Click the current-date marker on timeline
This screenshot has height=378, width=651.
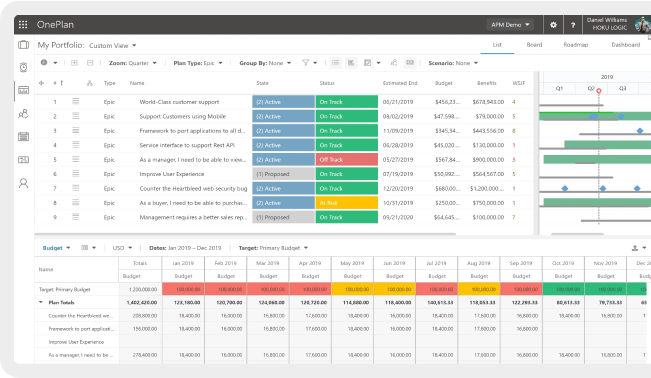pyautogui.click(x=599, y=91)
